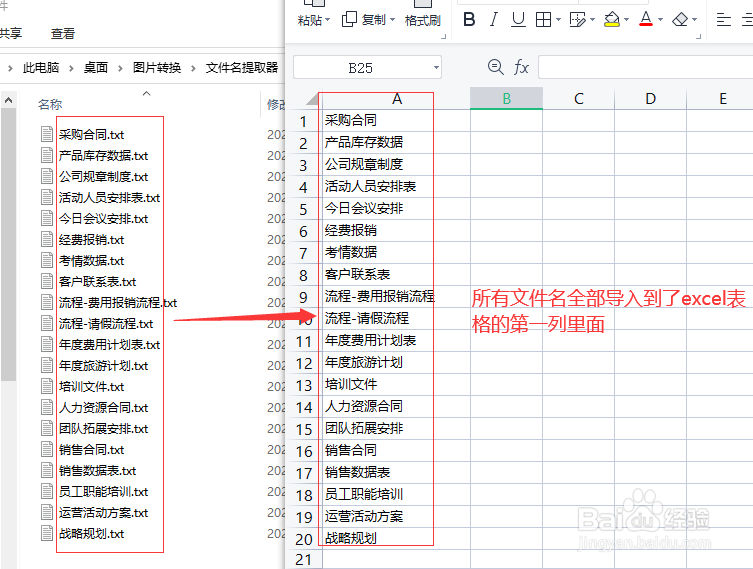
Task: Apply italic formatting
Action: point(493,20)
